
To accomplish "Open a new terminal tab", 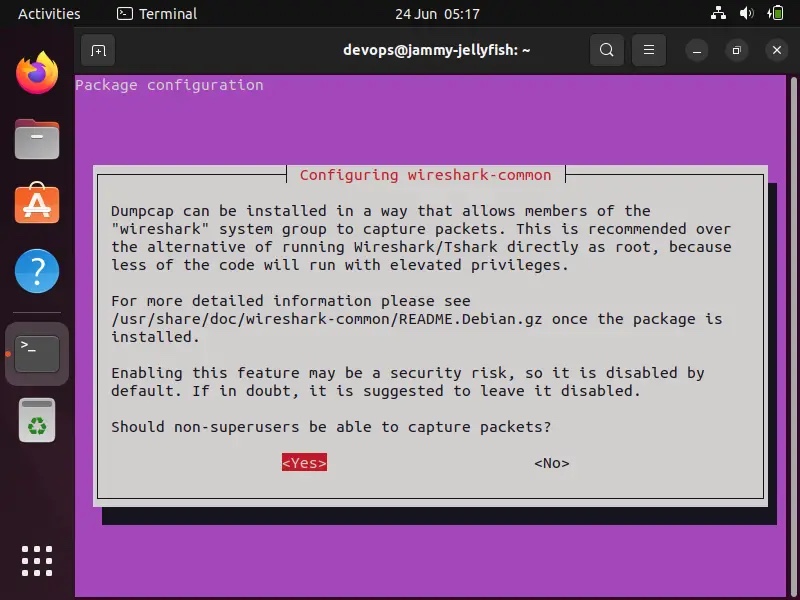I will pos(96,50).
